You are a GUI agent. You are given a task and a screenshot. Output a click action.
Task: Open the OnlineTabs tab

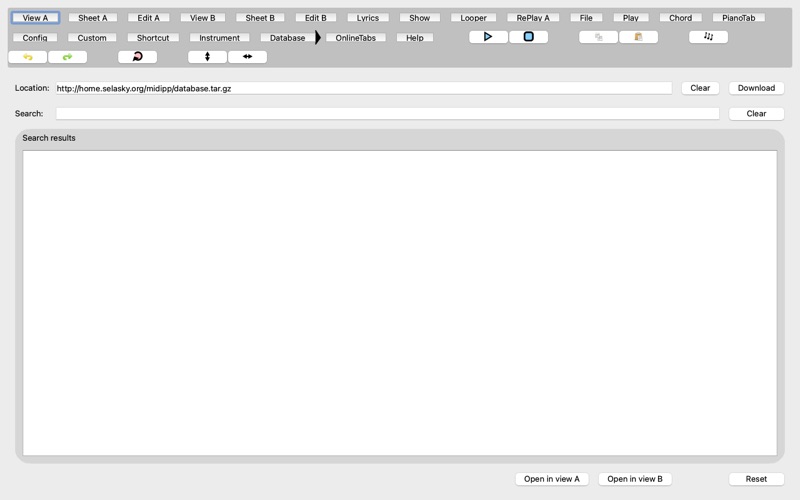356,38
